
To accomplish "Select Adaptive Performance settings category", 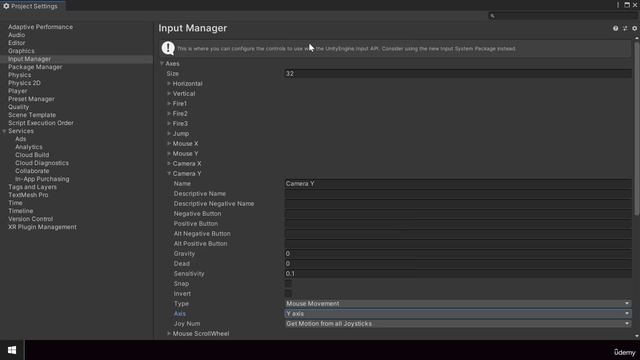I will tap(40, 27).
